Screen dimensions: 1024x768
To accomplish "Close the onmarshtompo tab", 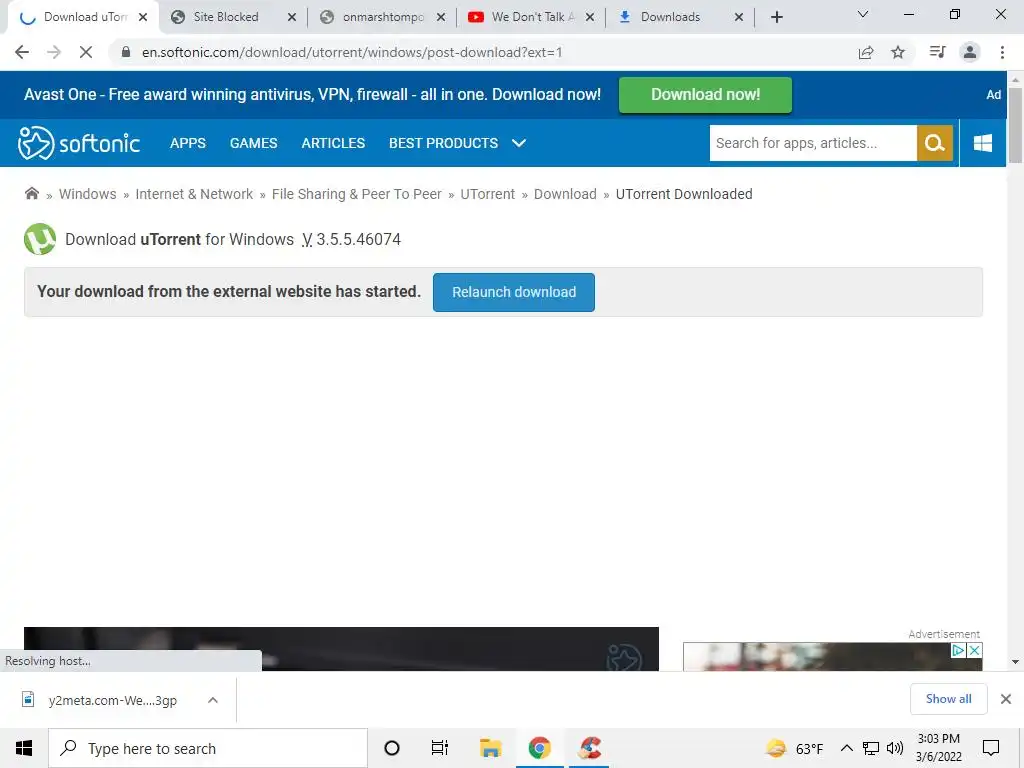I will tap(441, 17).
